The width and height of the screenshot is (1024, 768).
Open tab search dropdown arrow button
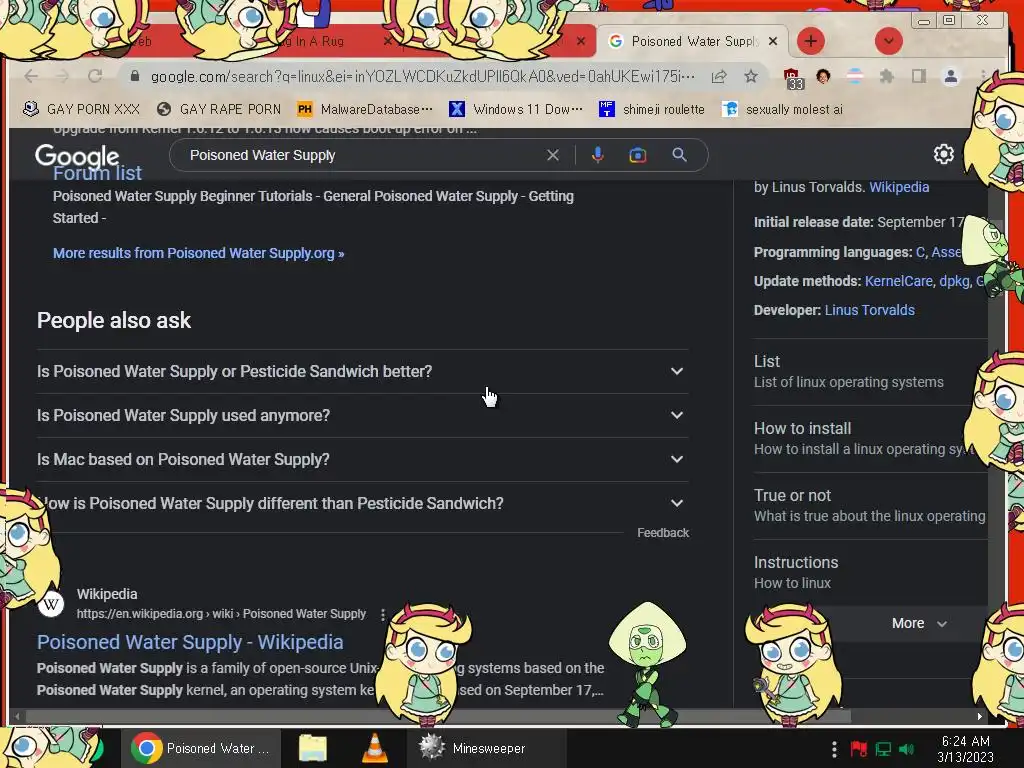(888, 41)
